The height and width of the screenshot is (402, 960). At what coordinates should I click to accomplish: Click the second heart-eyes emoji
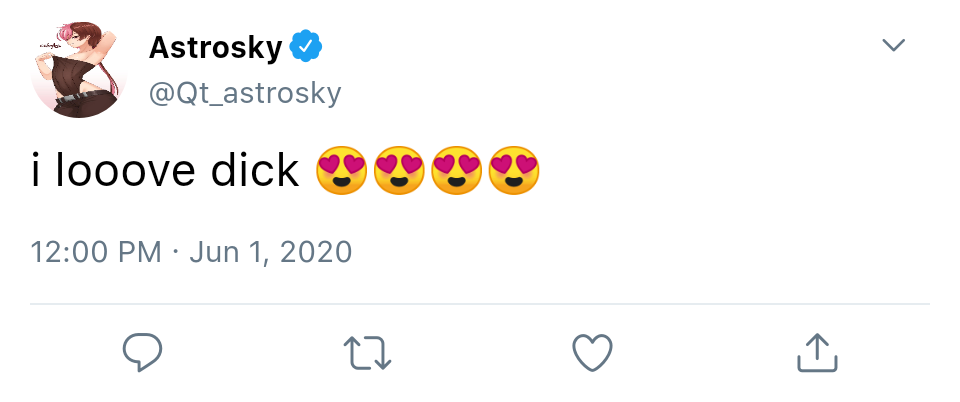pos(399,171)
